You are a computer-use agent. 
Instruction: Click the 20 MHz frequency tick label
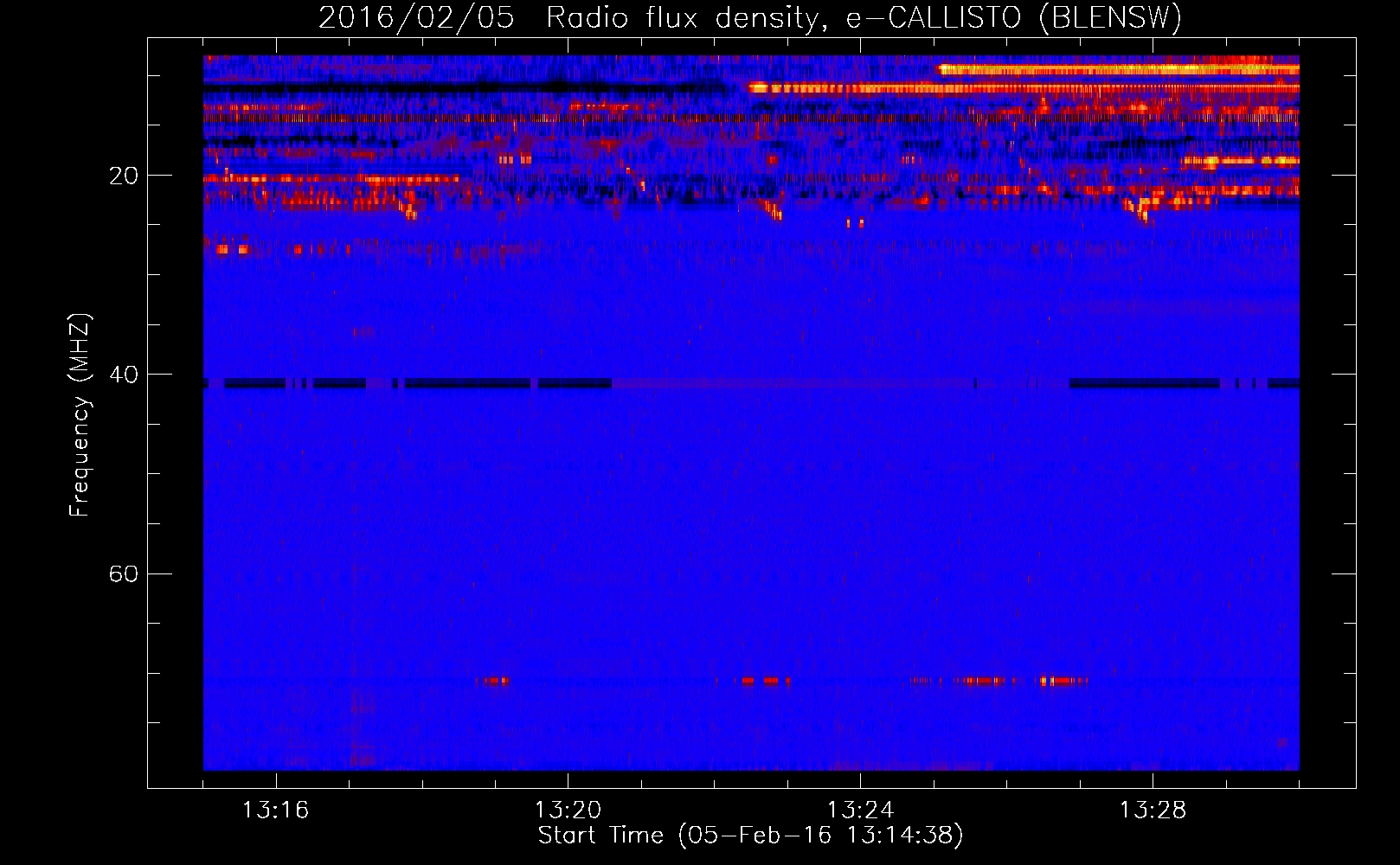point(123,176)
